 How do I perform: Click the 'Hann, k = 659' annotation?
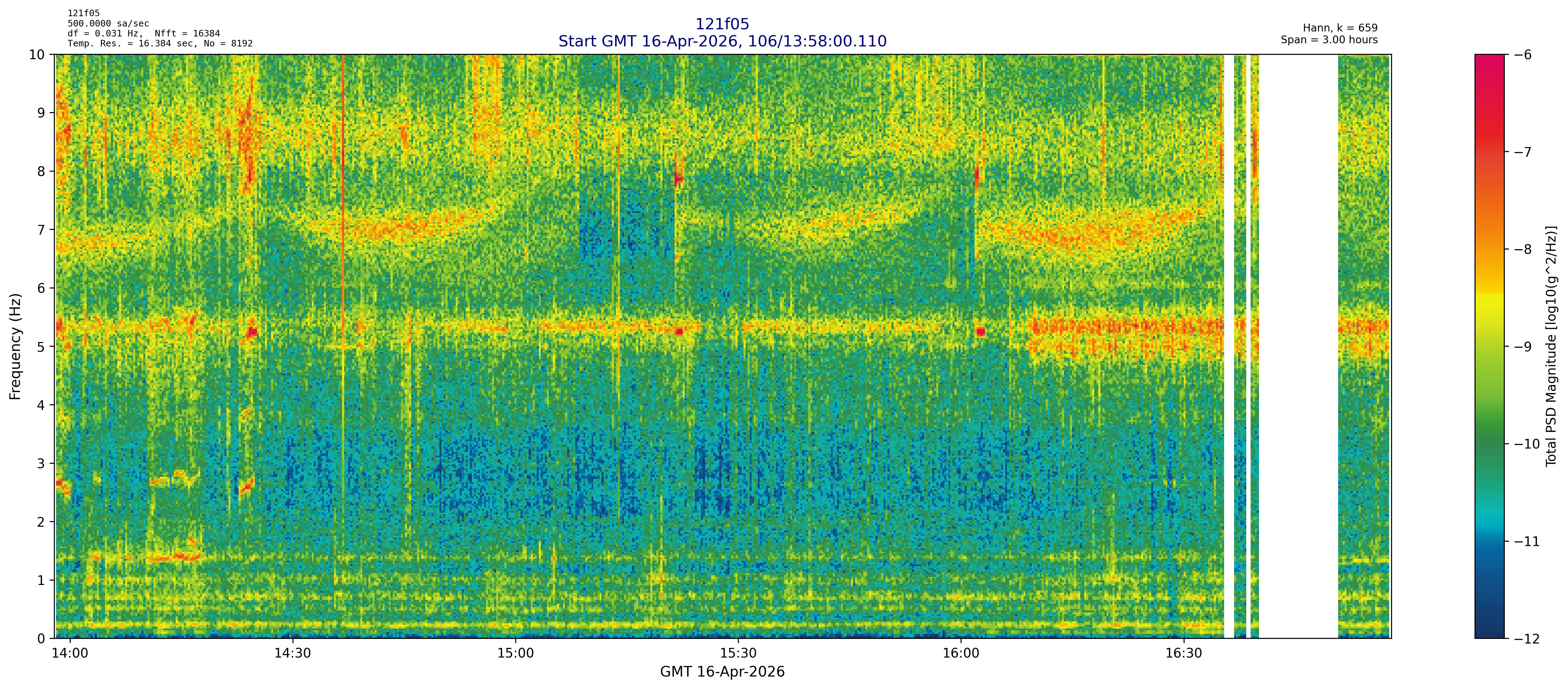(1340, 28)
